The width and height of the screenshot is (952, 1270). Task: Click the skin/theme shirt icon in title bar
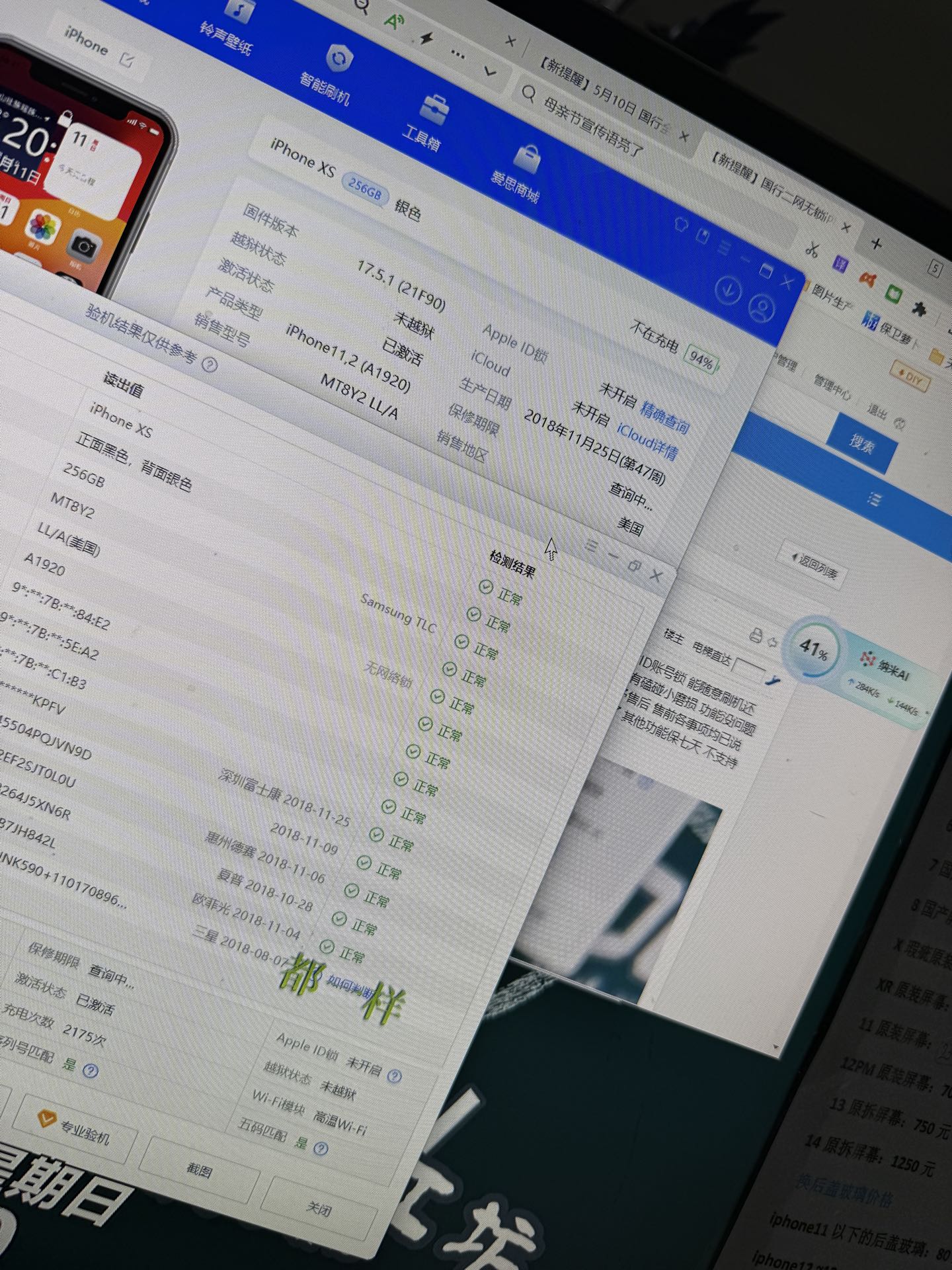(681, 224)
